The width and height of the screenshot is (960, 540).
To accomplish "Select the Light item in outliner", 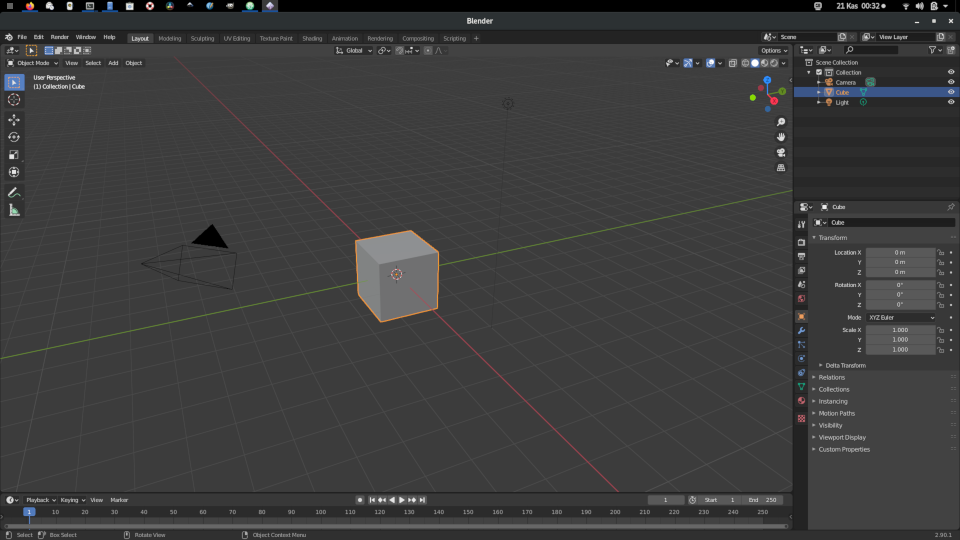I will 842,102.
